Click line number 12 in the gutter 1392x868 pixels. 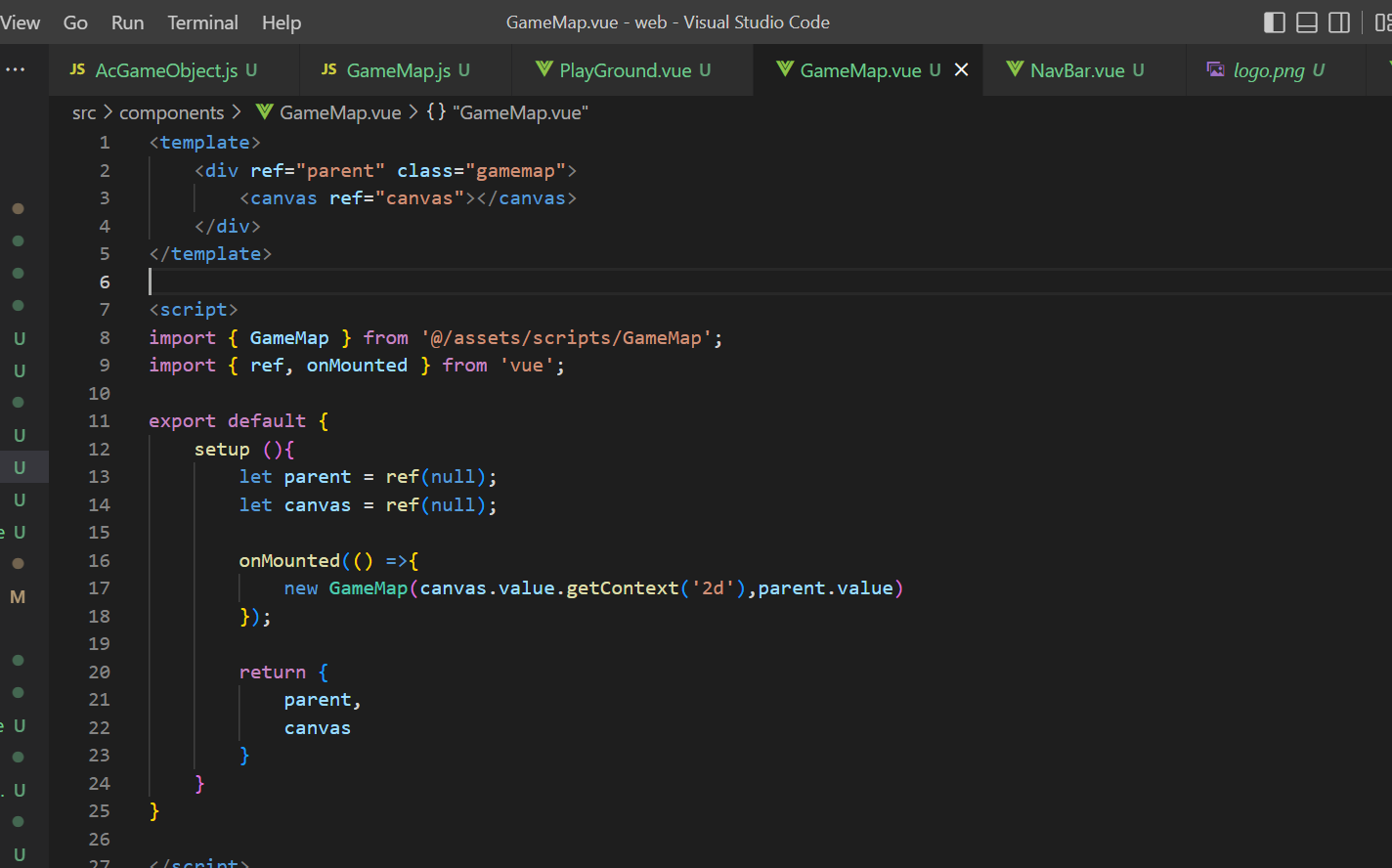point(99,450)
